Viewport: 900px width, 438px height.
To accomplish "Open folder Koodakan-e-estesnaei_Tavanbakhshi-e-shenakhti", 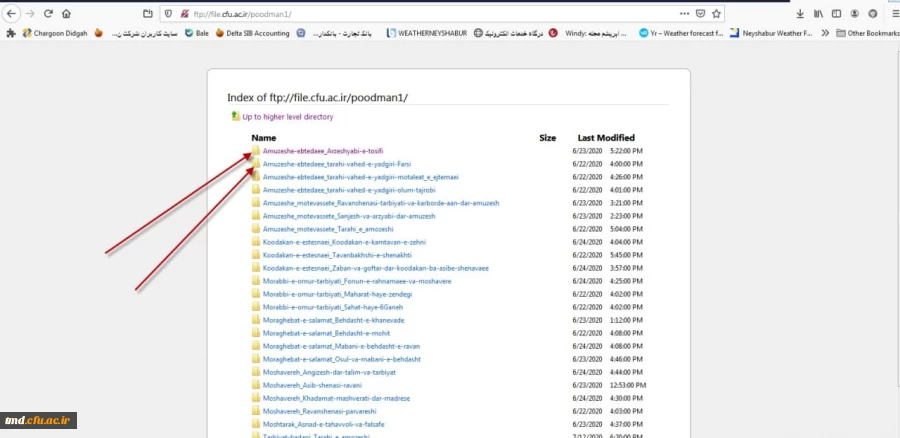I will [x=333, y=255].
